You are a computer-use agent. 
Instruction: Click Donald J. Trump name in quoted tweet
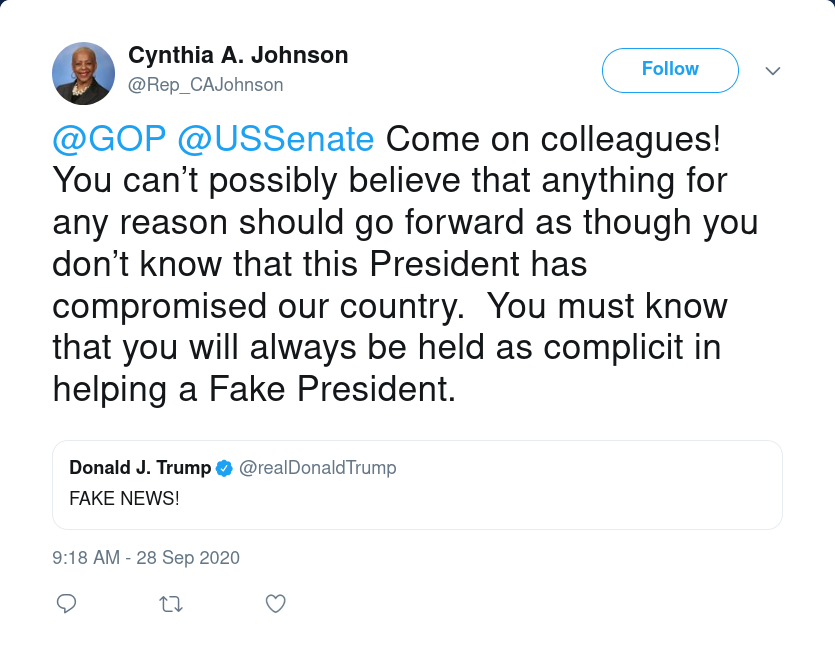pos(141,468)
